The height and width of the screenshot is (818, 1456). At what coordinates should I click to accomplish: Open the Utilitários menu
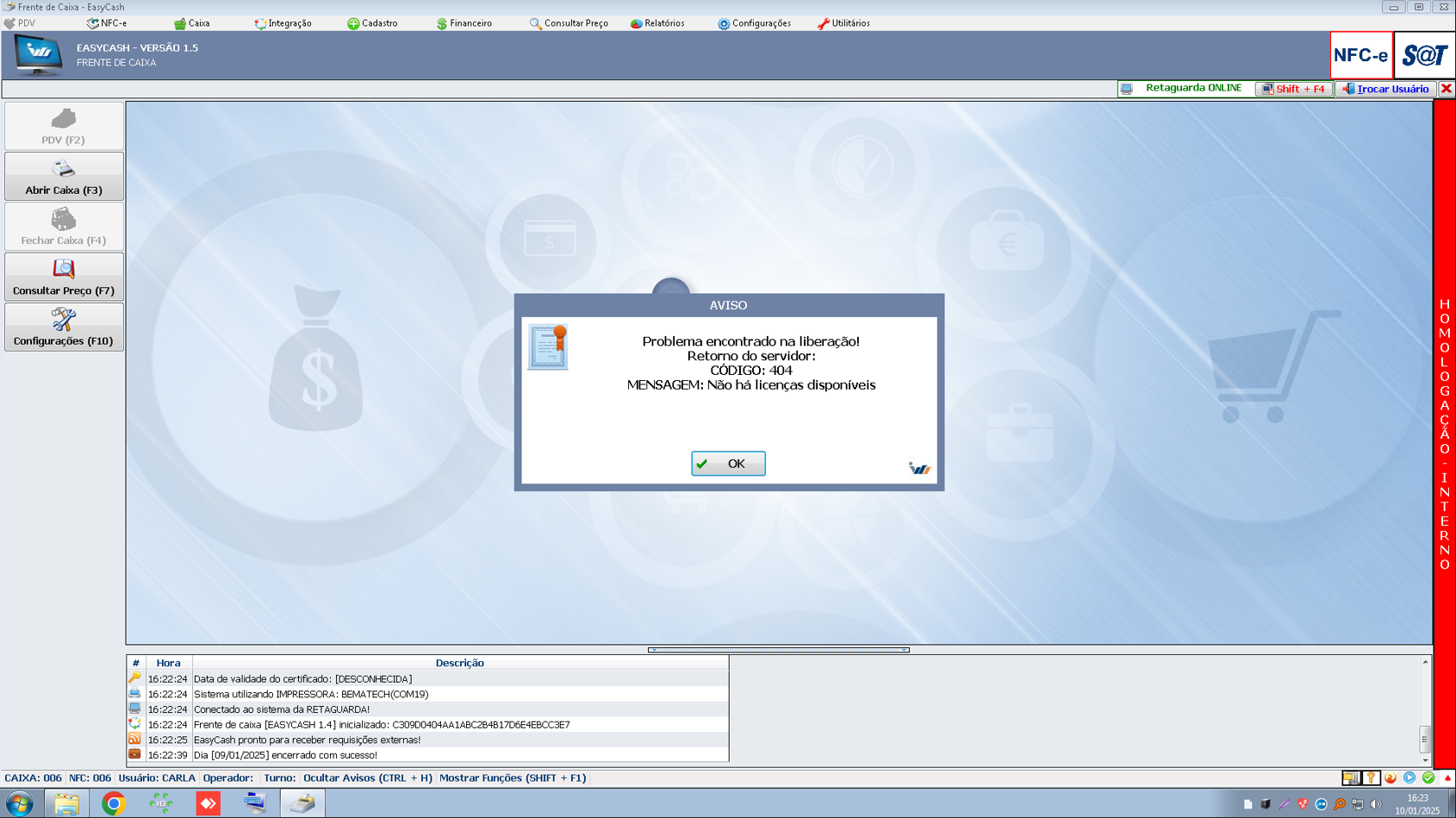coord(843,23)
